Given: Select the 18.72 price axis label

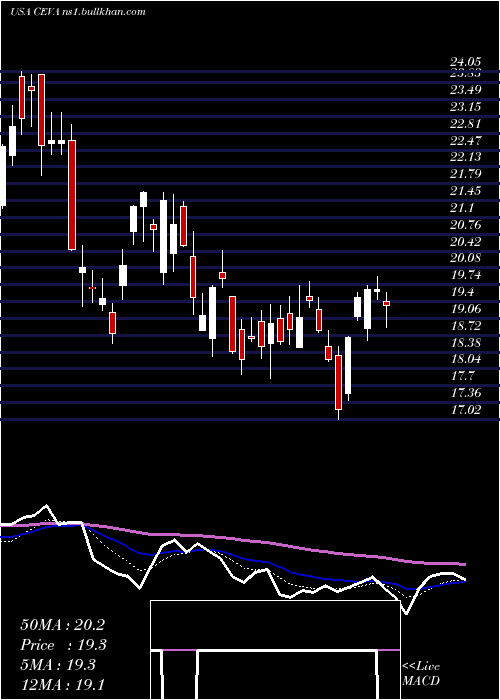Looking at the screenshot, I should 465,326.
